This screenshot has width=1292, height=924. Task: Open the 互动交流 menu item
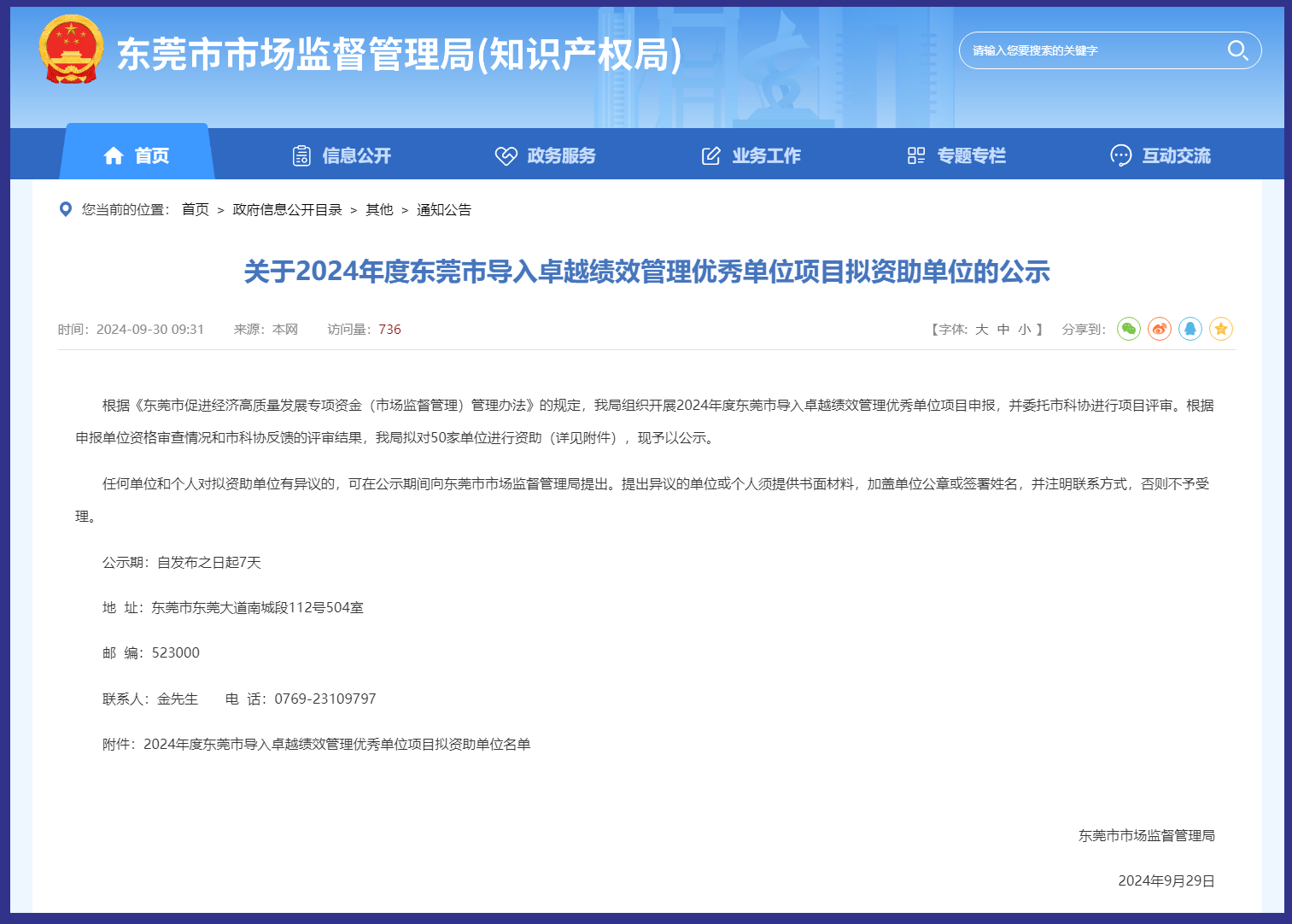1160,155
